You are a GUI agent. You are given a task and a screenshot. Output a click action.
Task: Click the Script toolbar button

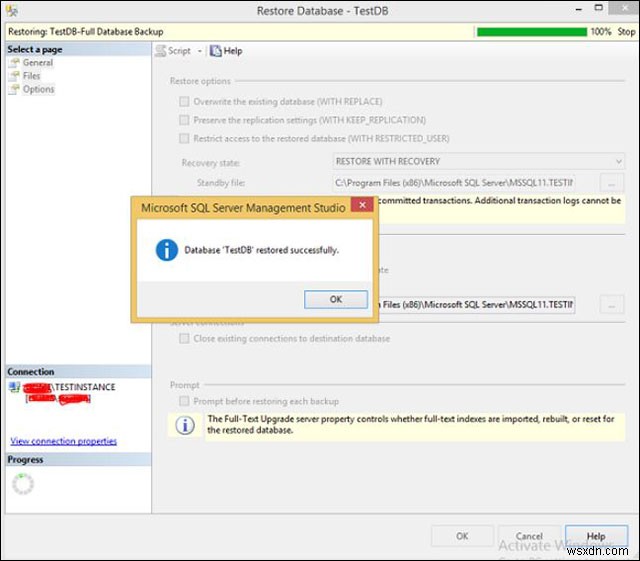coord(173,51)
